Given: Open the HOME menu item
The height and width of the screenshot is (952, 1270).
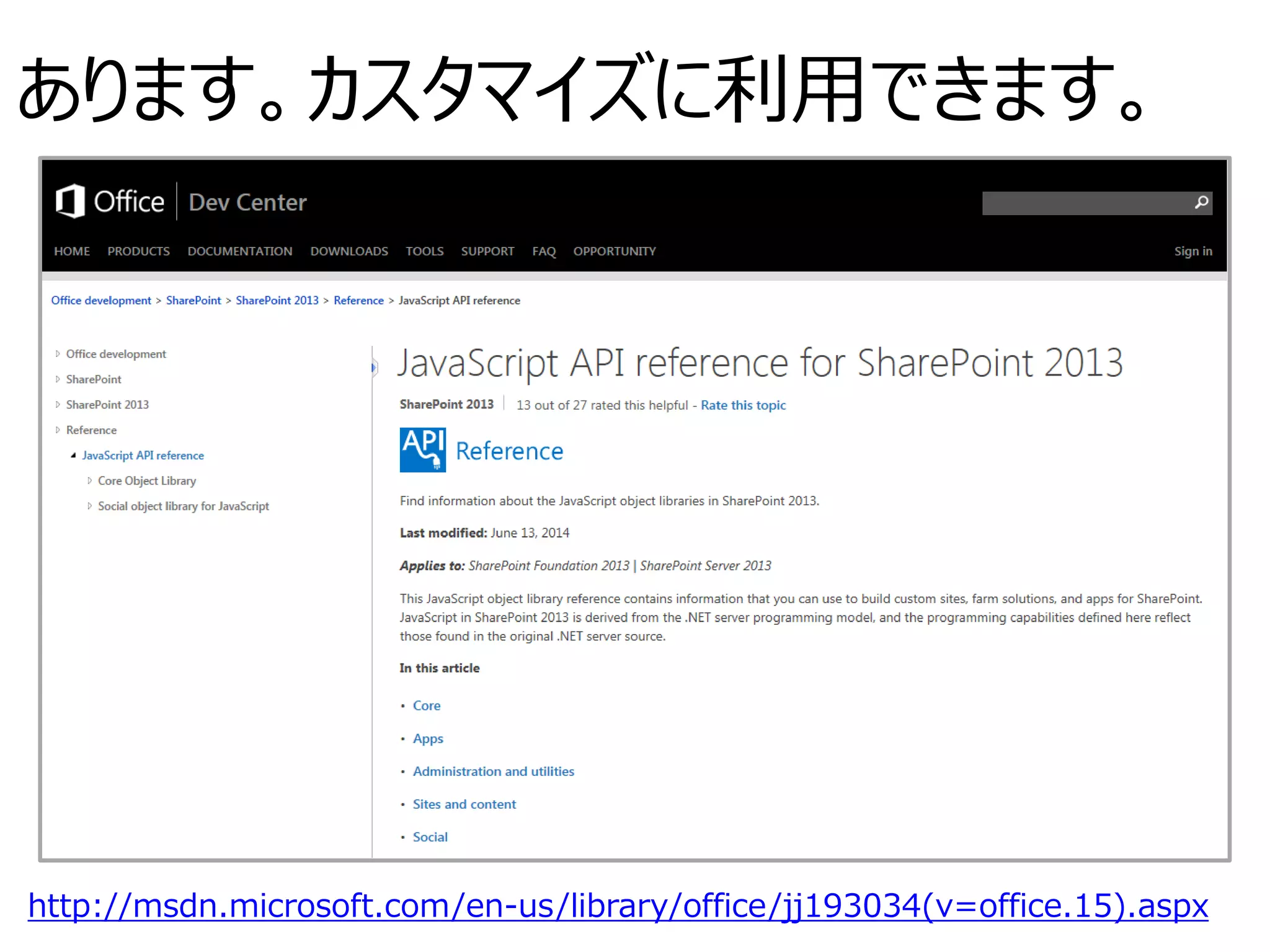Looking at the screenshot, I should click(72, 251).
